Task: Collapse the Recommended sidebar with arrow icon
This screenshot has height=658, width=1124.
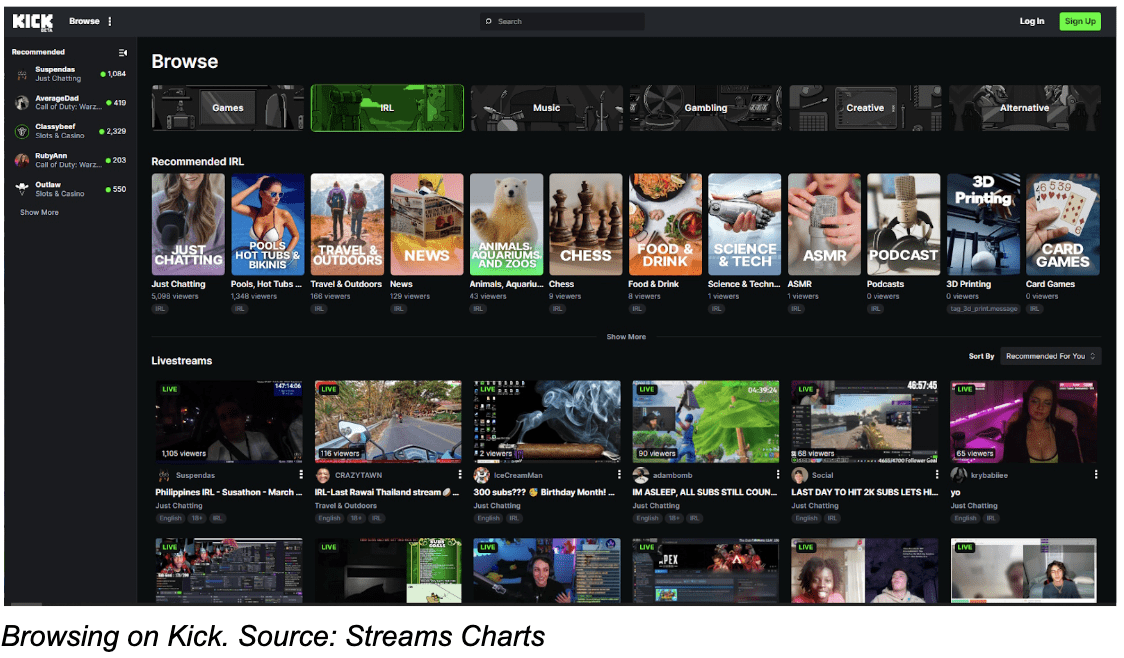Action: 123,52
